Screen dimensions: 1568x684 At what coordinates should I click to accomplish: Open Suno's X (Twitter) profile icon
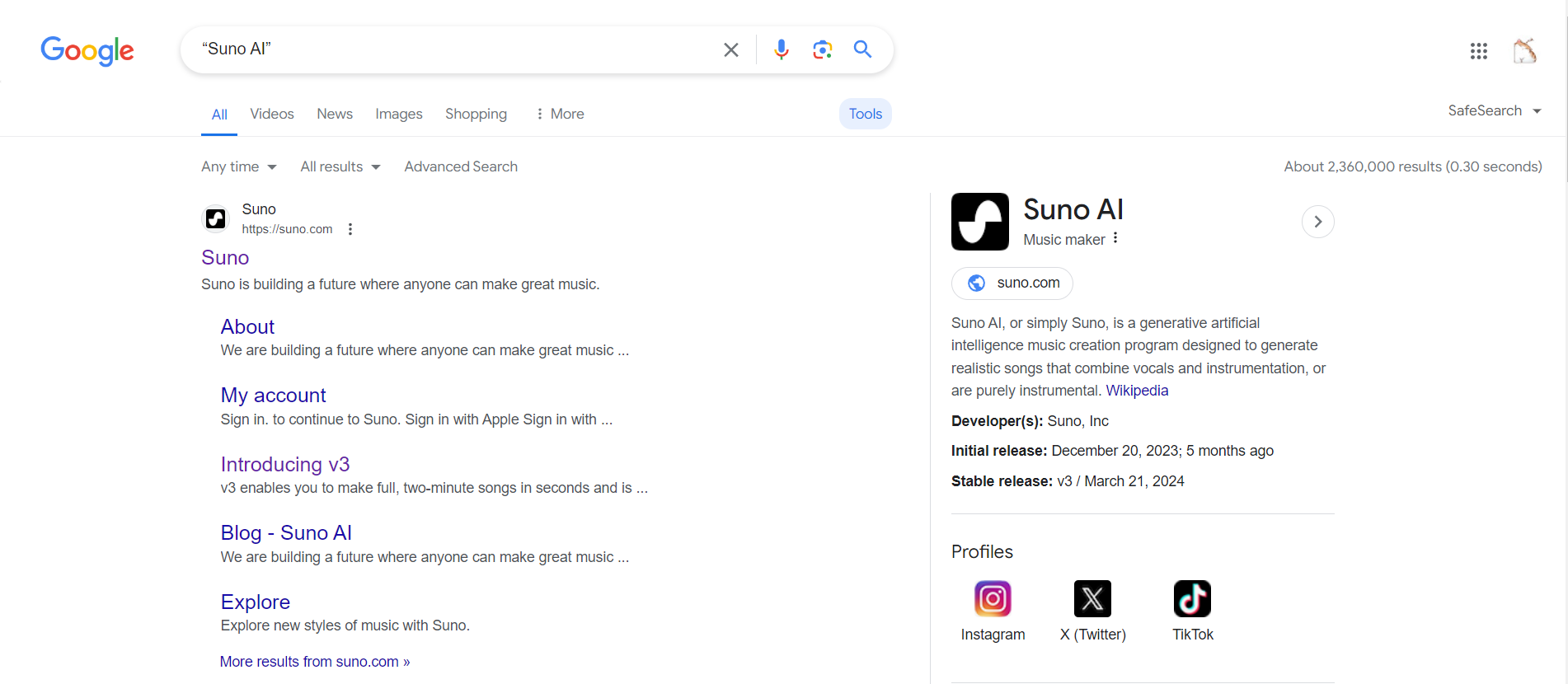(x=1092, y=598)
